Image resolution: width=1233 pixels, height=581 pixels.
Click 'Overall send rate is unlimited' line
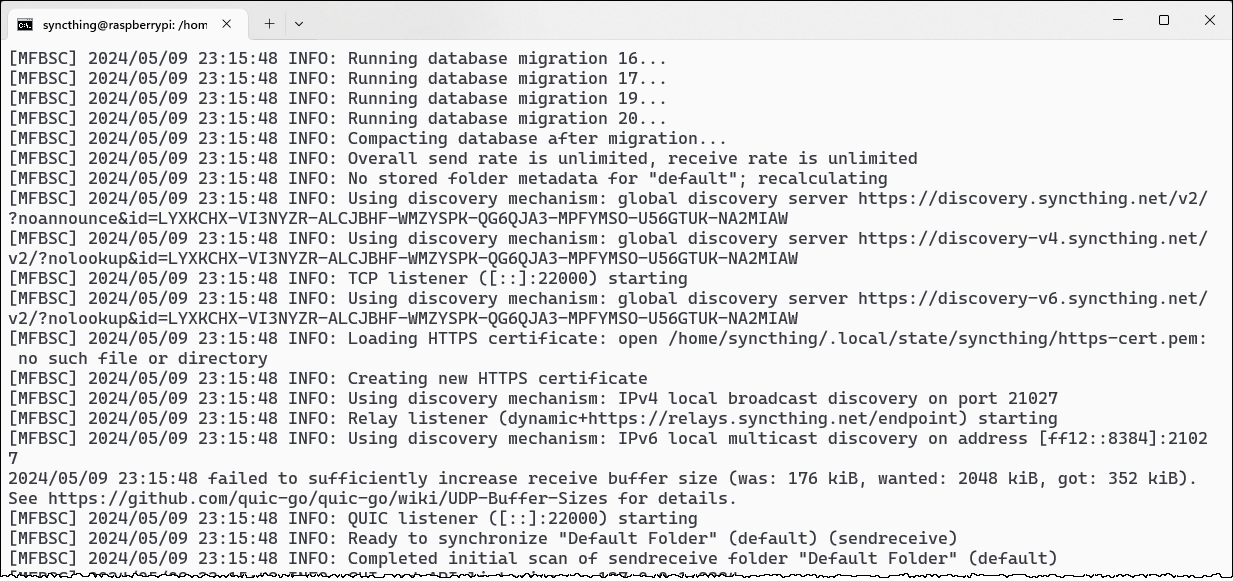pos(462,158)
